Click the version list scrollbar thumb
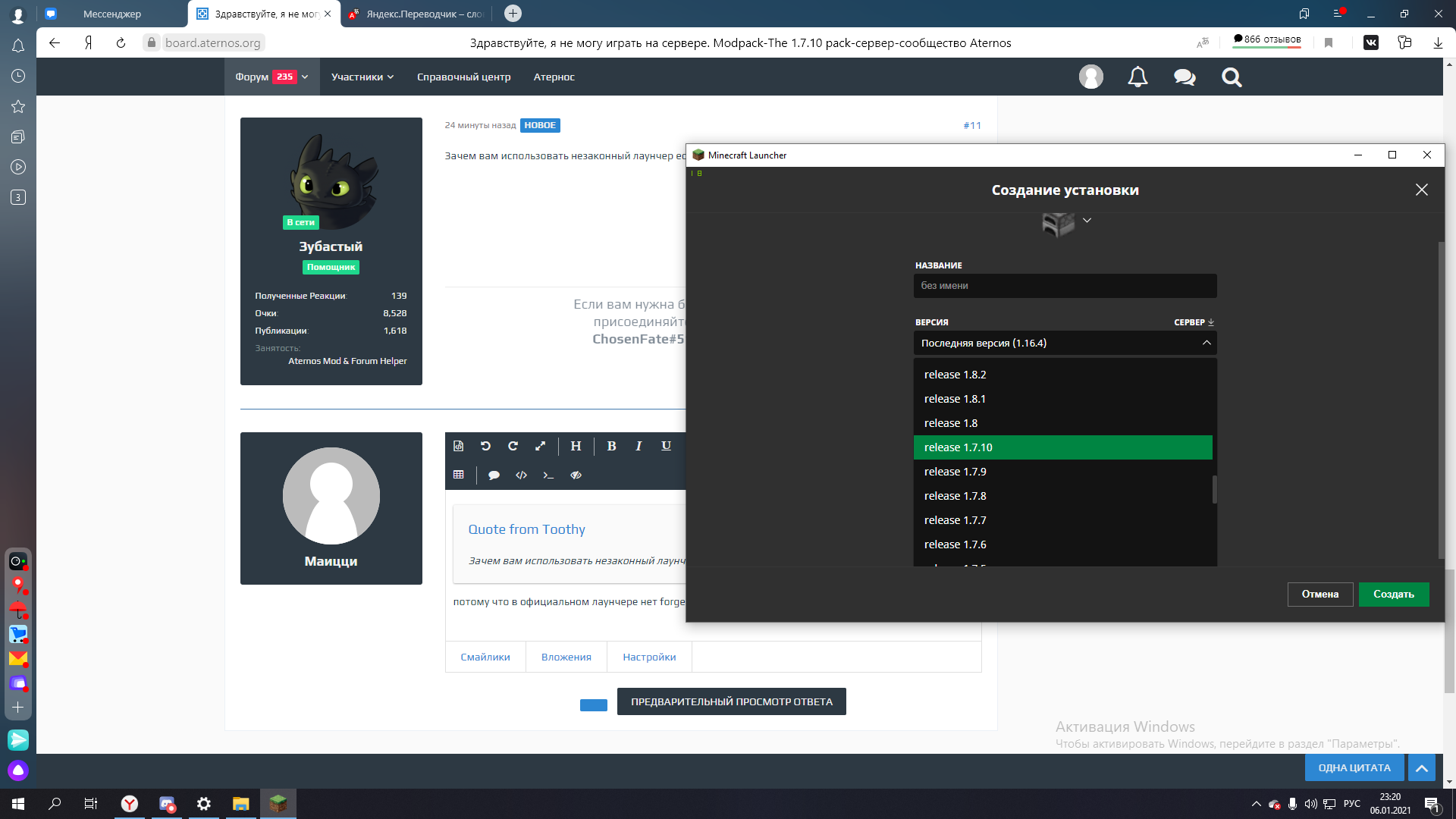The image size is (1456, 819). pyautogui.click(x=1215, y=489)
